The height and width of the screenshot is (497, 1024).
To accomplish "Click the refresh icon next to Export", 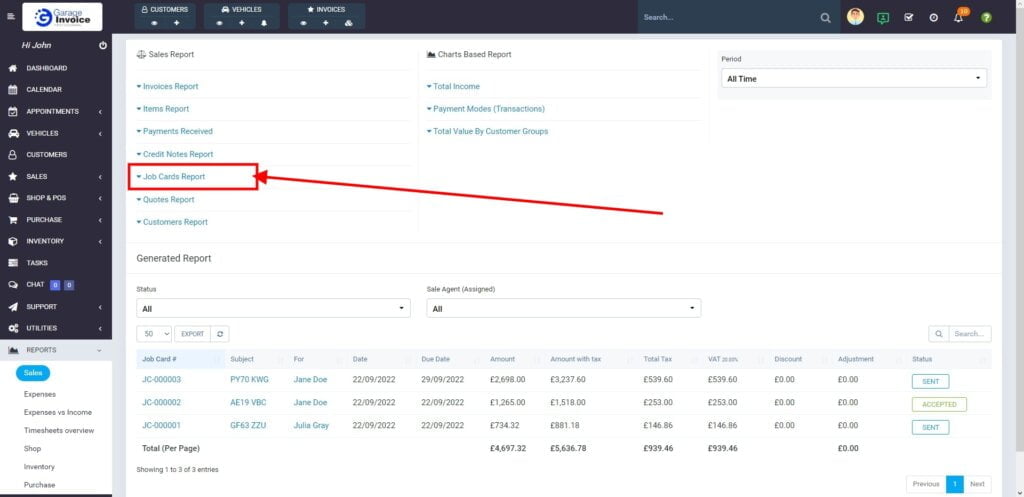I will pyautogui.click(x=221, y=334).
